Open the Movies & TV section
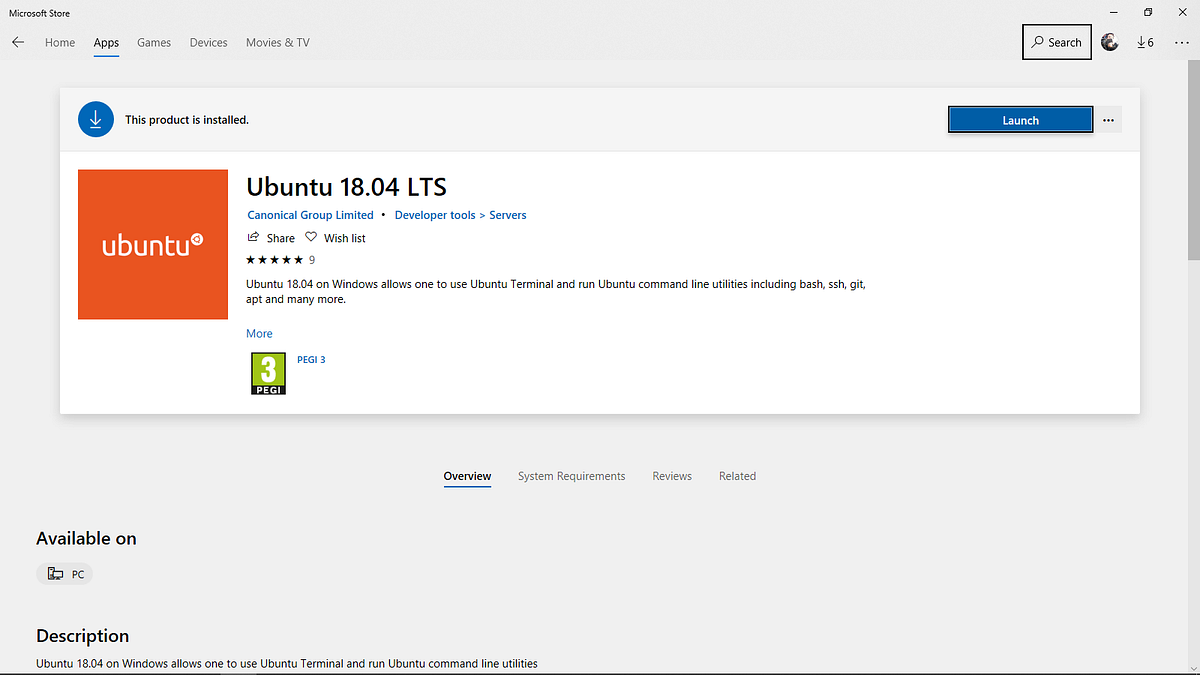Screen dimensions: 1200x675 point(277,42)
